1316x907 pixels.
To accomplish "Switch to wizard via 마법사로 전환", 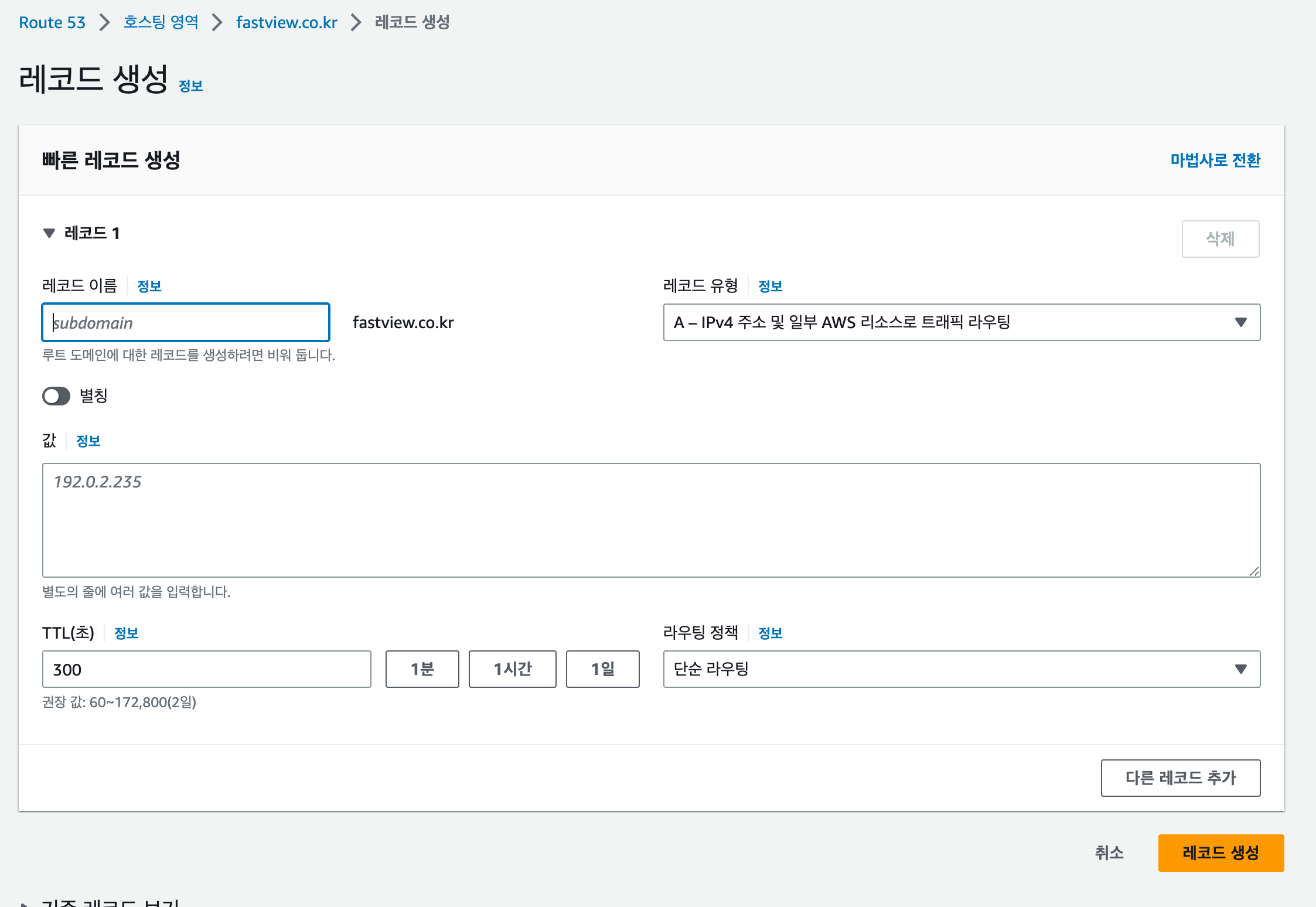I will click(1215, 160).
